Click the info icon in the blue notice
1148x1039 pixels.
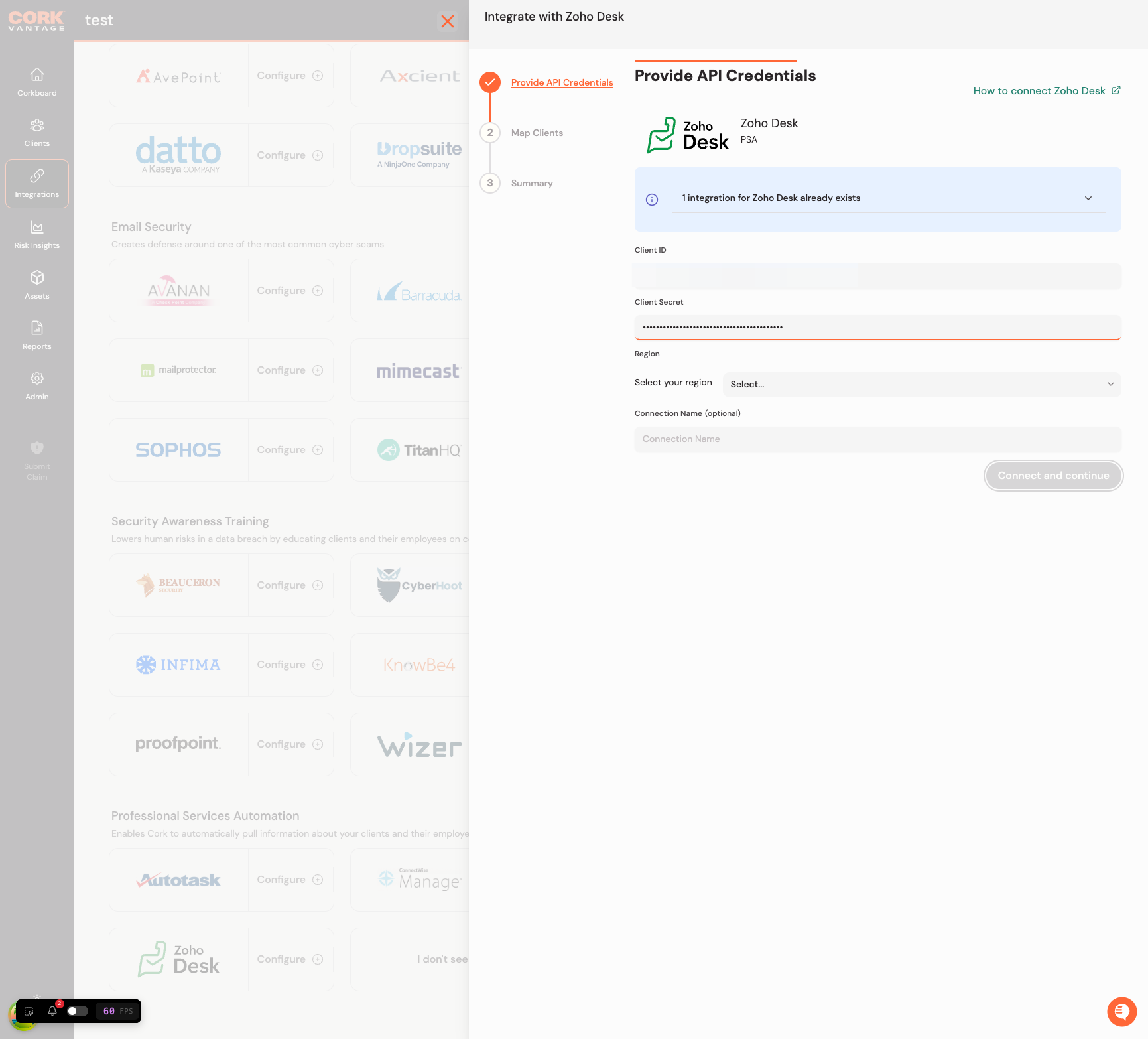click(652, 200)
